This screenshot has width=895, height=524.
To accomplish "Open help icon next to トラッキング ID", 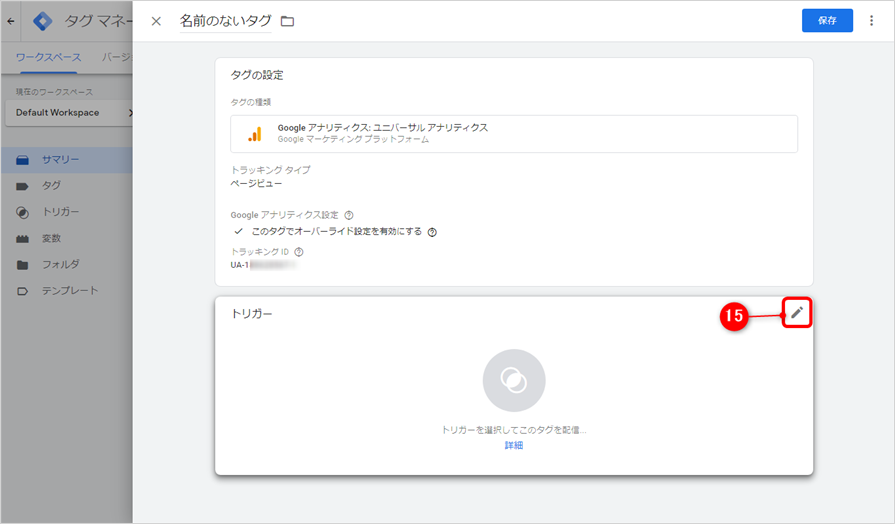I will click(x=299, y=252).
